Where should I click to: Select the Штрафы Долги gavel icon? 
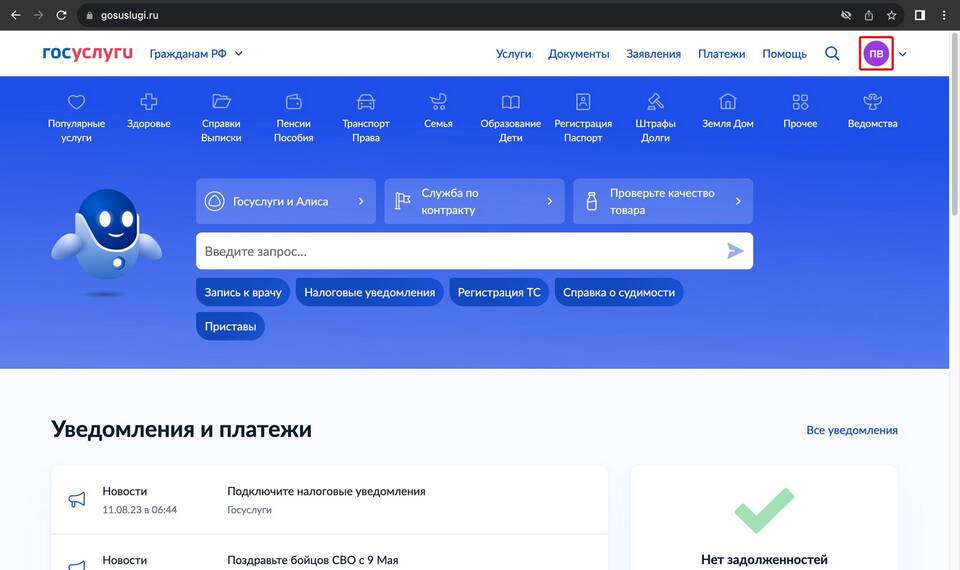point(656,102)
